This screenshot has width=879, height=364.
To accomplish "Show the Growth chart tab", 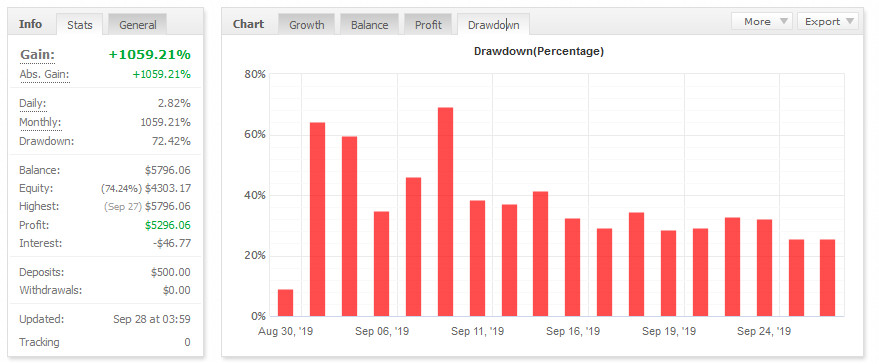I will [x=307, y=25].
